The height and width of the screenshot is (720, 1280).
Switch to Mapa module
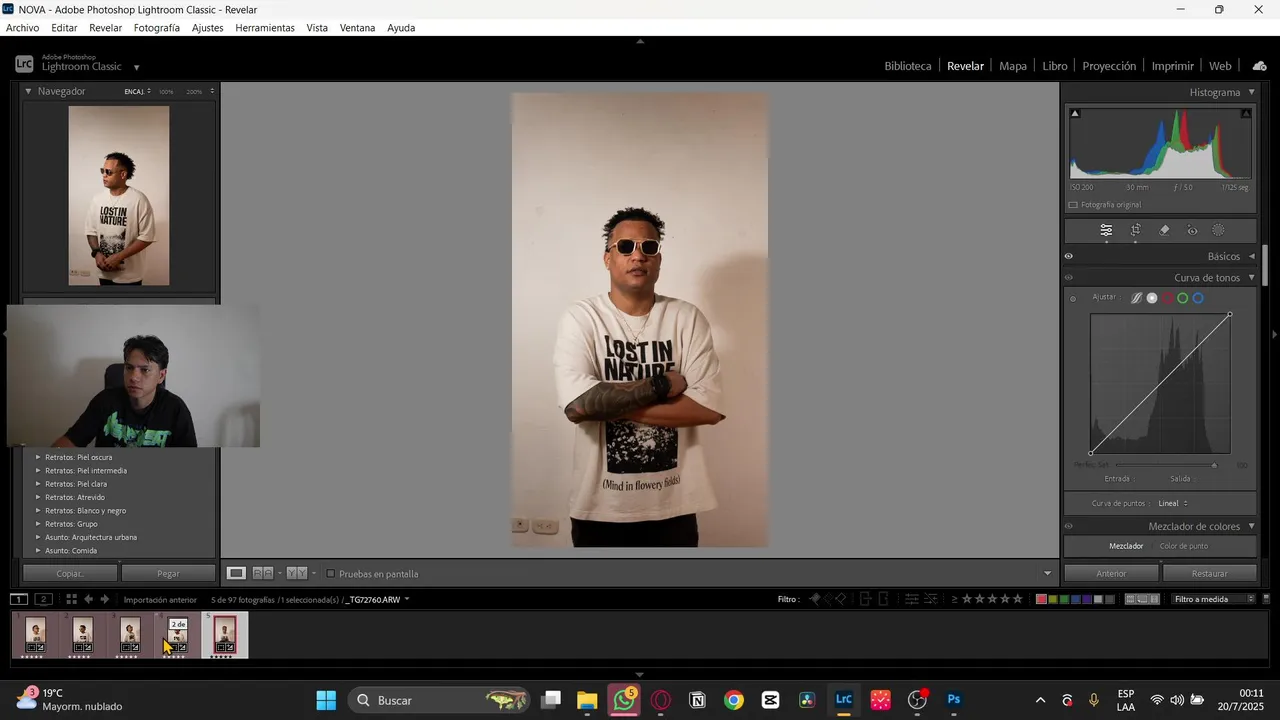[x=1013, y=66]
